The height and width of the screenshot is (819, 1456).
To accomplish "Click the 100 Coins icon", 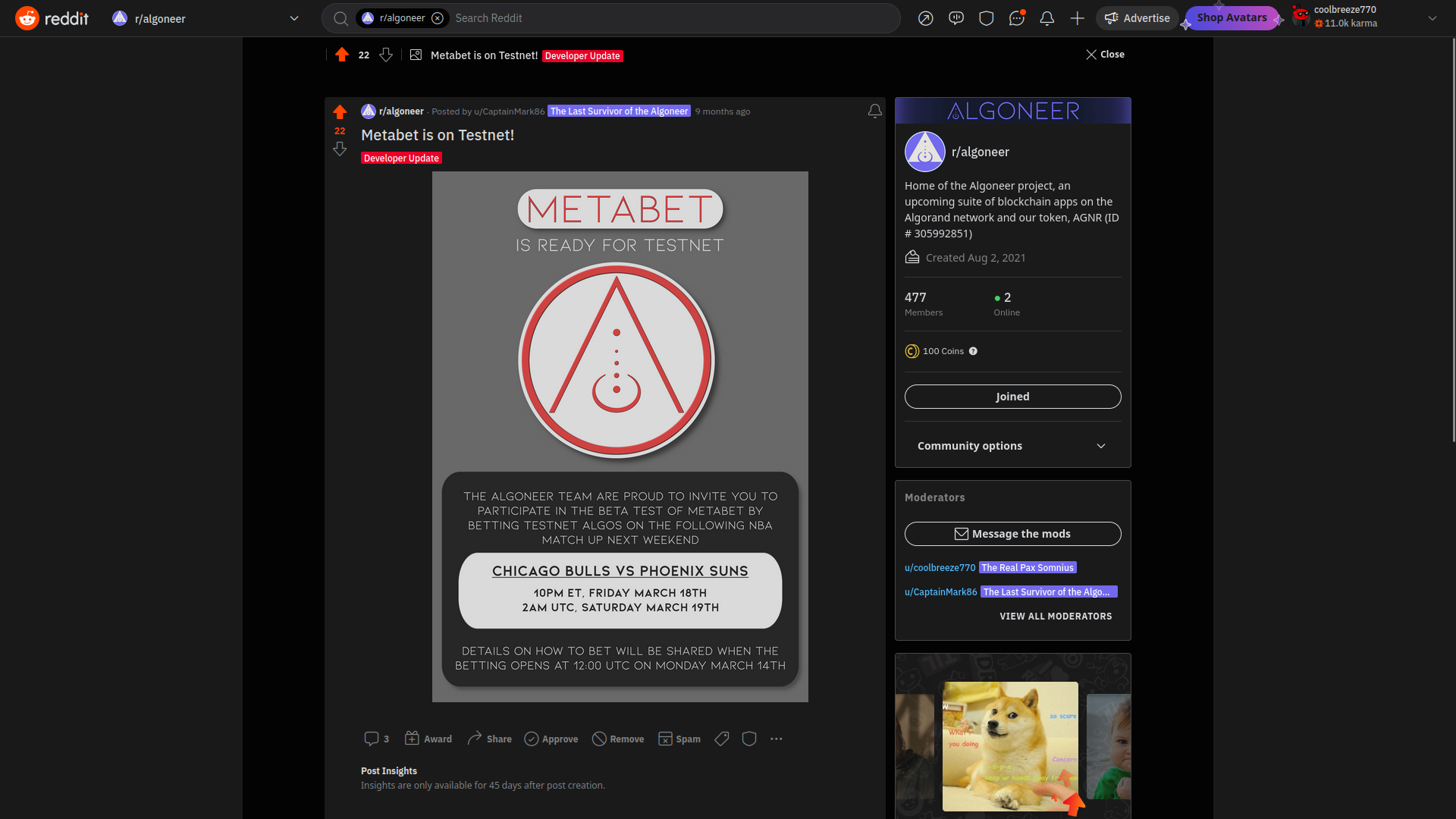I will (912, 351).
